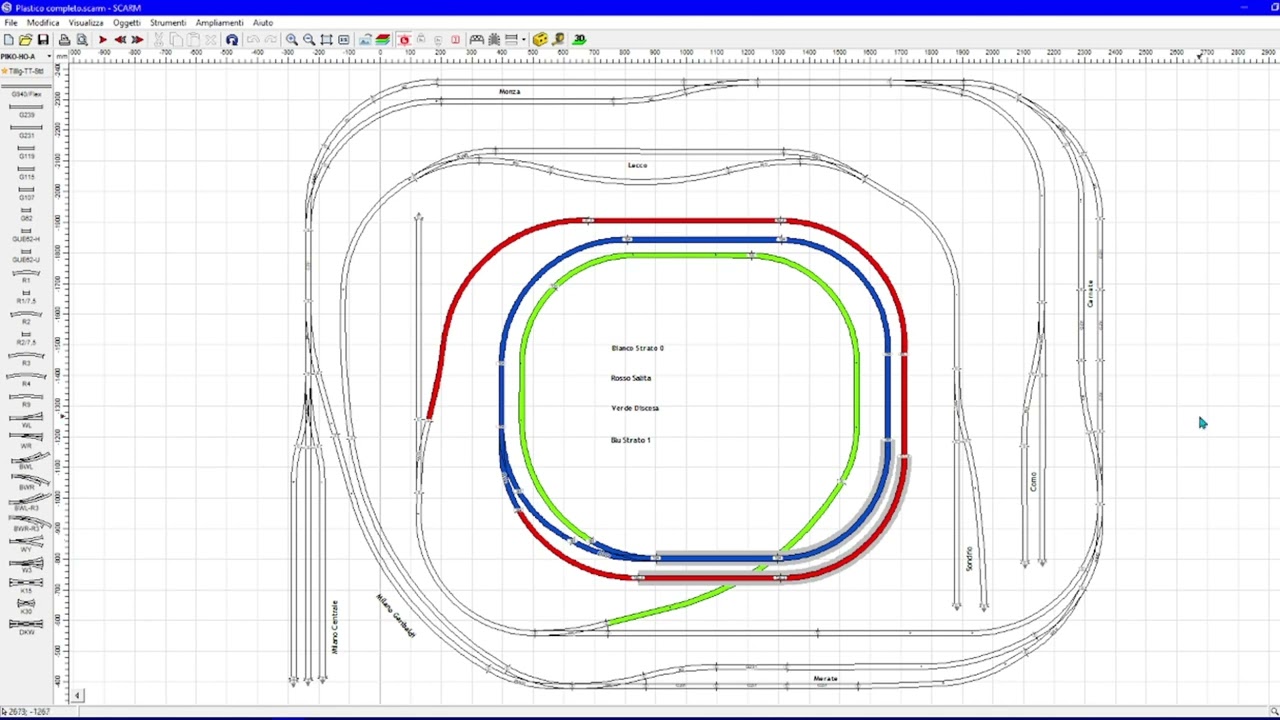Click the single red arrow toolbar icon
The image size is (1280, 720).
pos(102,40)
